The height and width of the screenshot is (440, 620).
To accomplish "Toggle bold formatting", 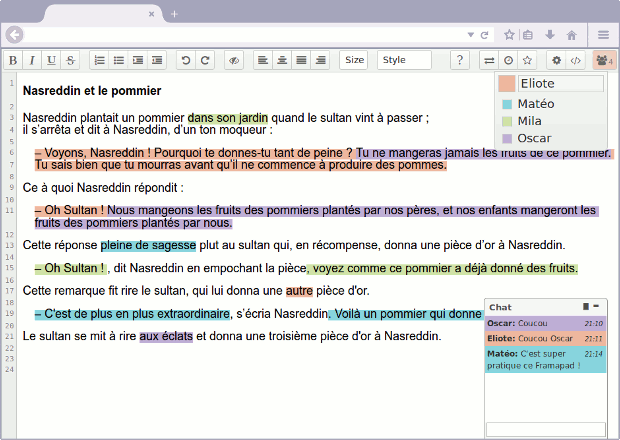I will coord(13,60).
